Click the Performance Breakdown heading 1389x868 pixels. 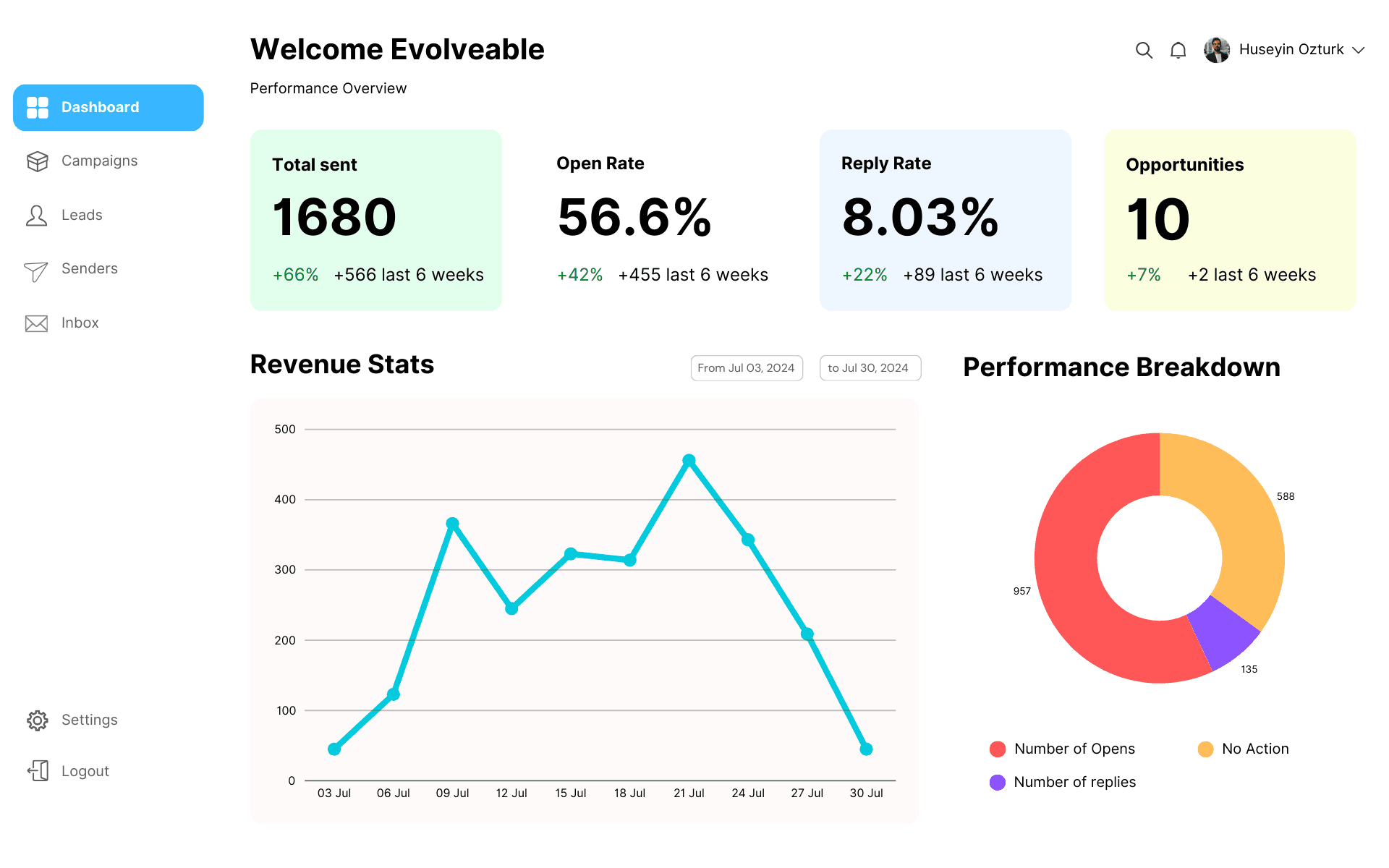pyautogui.click(x=1122, y=367)
